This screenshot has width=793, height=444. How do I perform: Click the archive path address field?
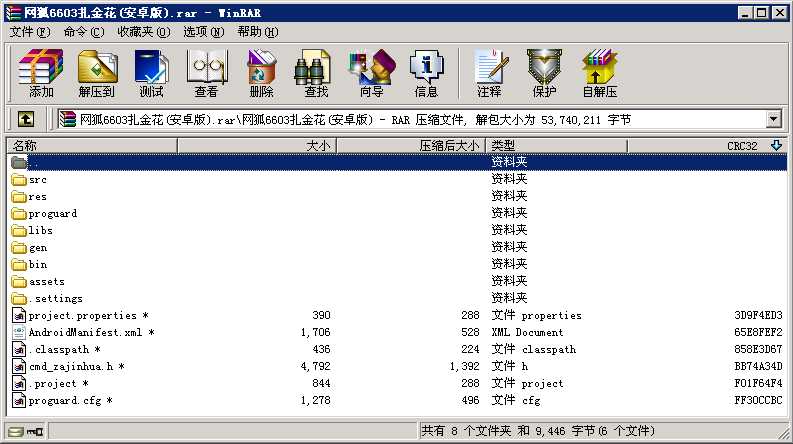(412, 119)
